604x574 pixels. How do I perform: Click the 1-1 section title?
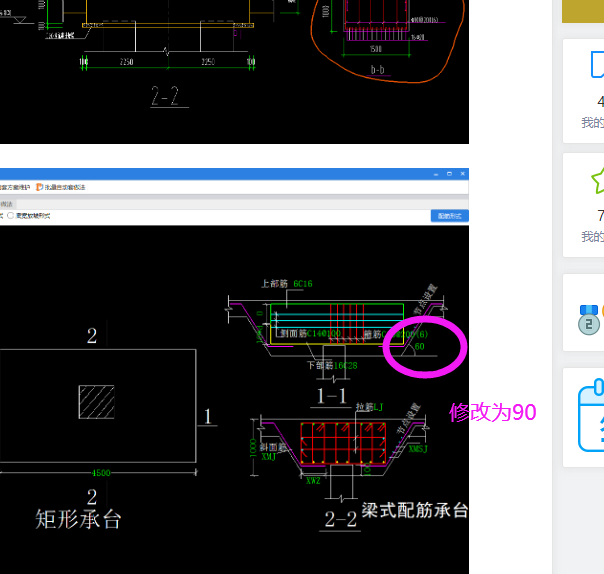(331, 396)
